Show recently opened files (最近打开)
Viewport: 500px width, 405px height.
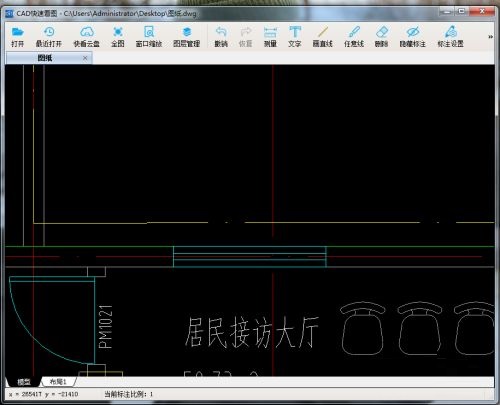click(49, 36)
